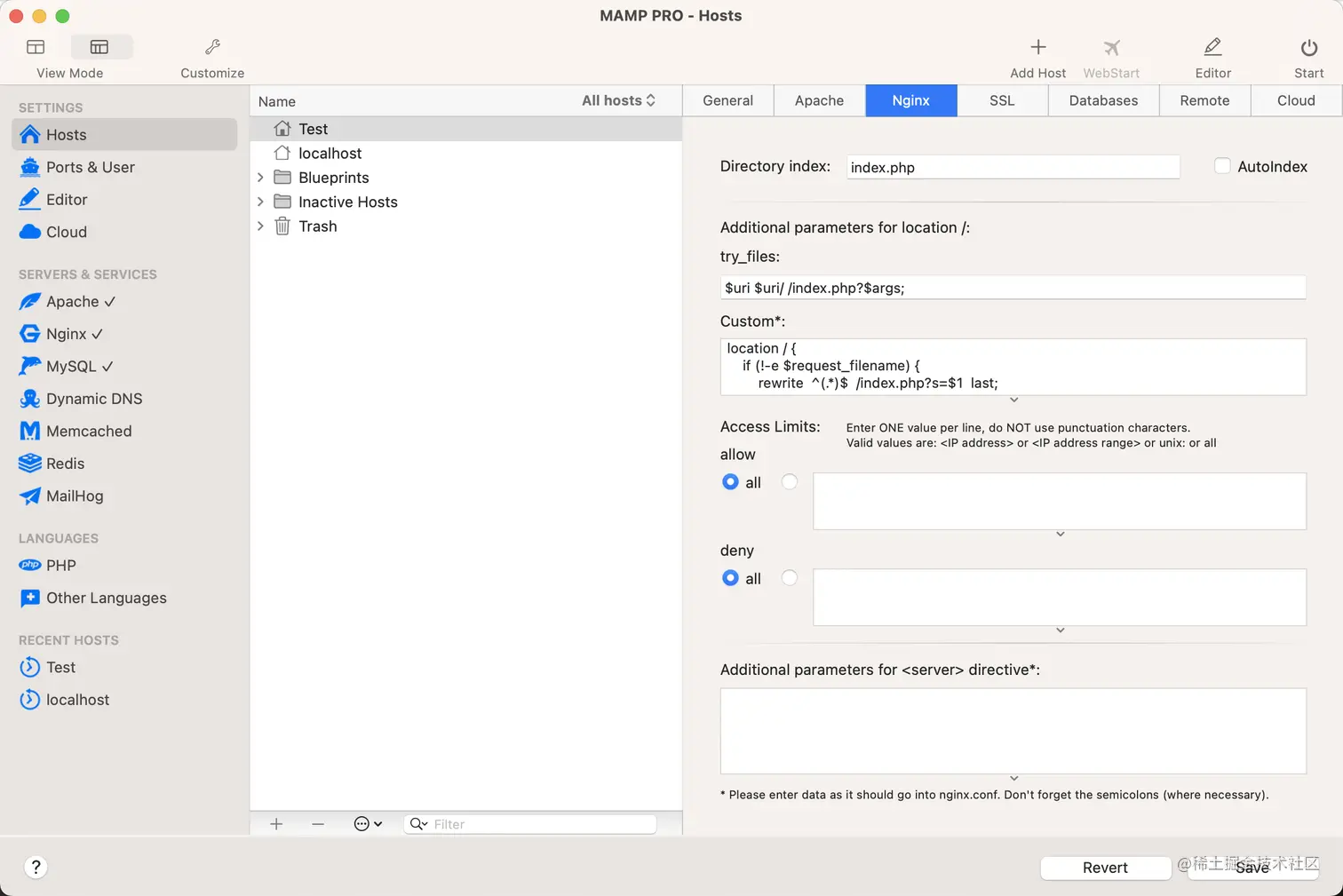The width and height of the screenshot is (1343, 896).
Task: Enable the AutoIndex checkbox
Action: pyautogui.click(x=1222, y=166)
